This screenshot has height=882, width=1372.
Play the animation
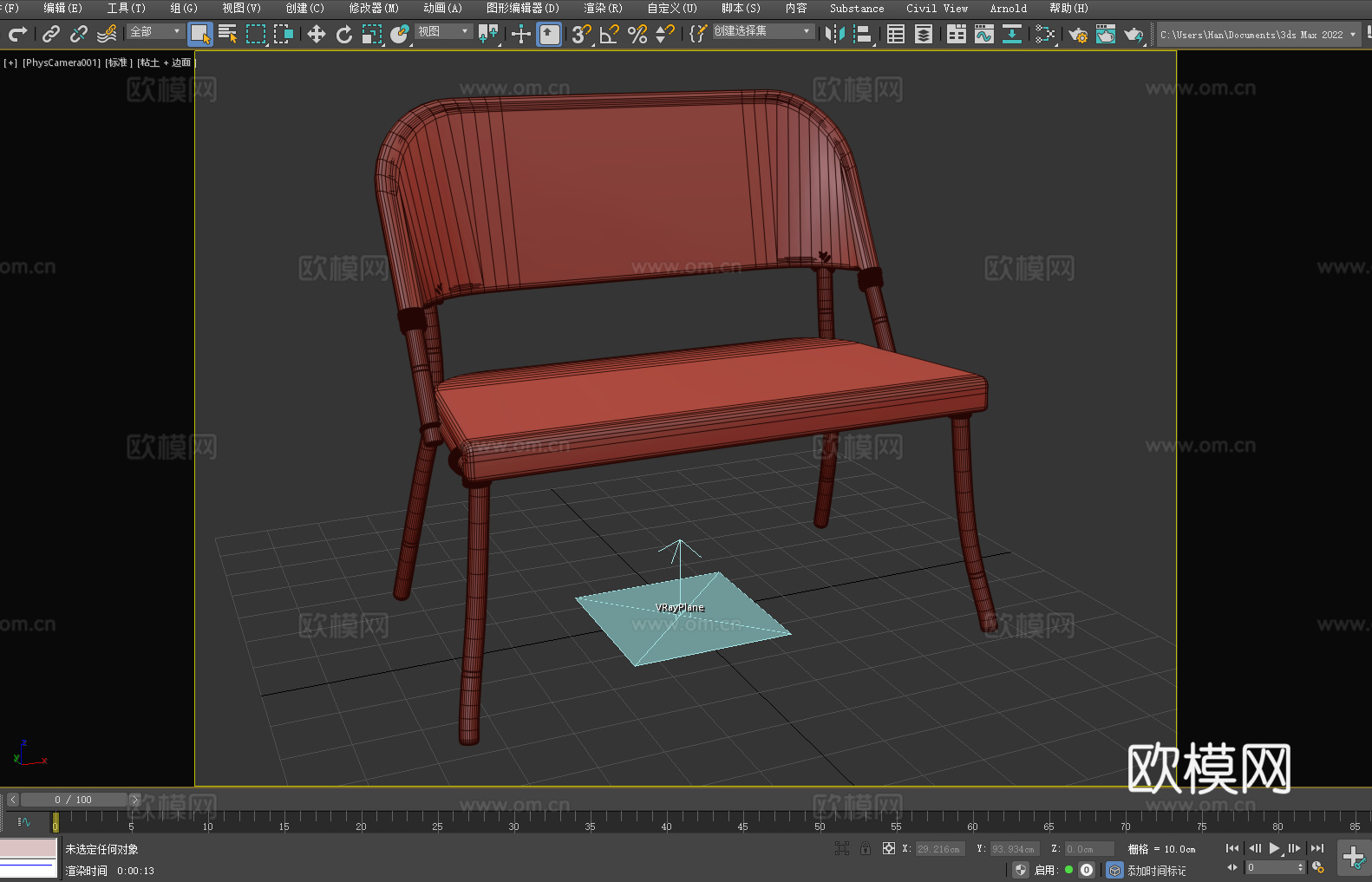[1275, 848]
